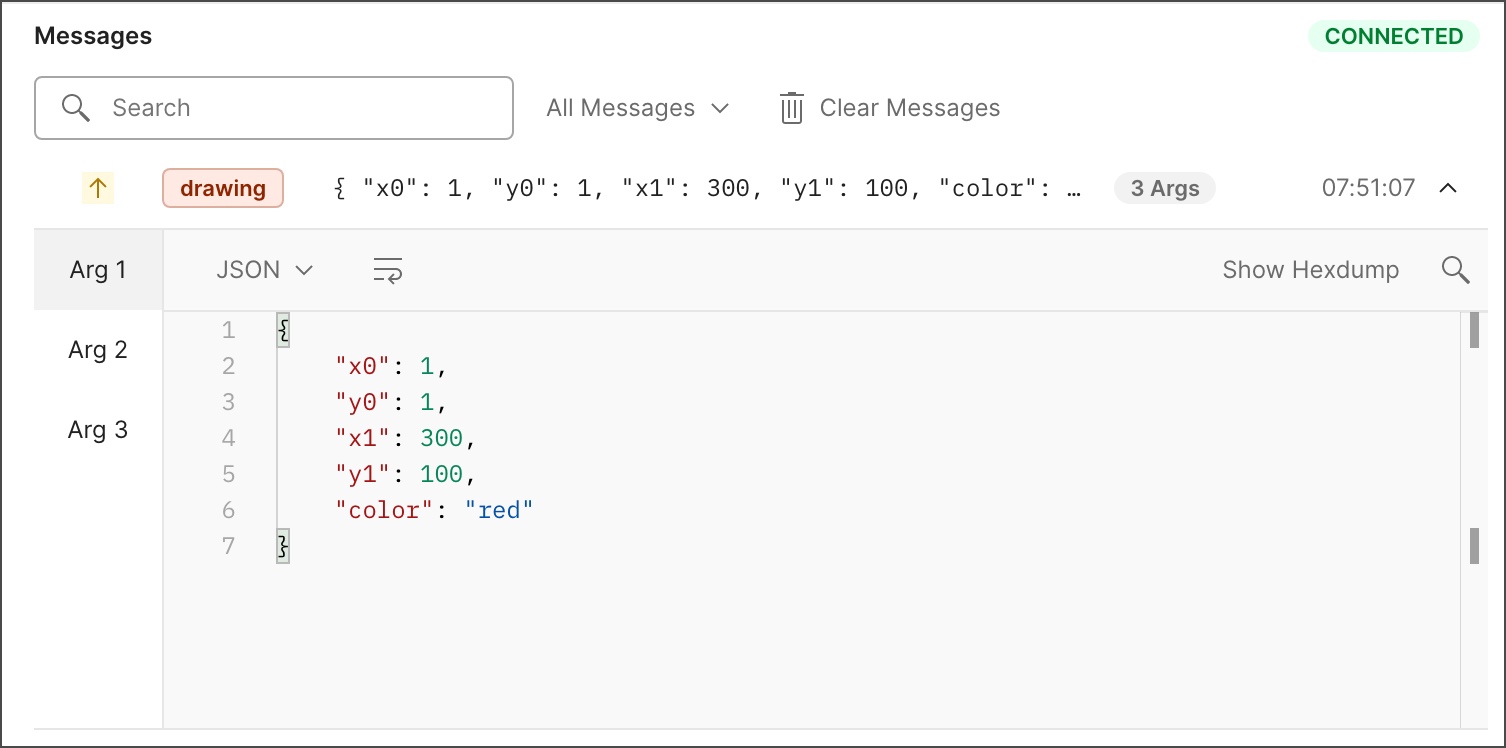Fold the JSON object at line 1
This screenshot has height=748, width=1506.
coord(281,329)
